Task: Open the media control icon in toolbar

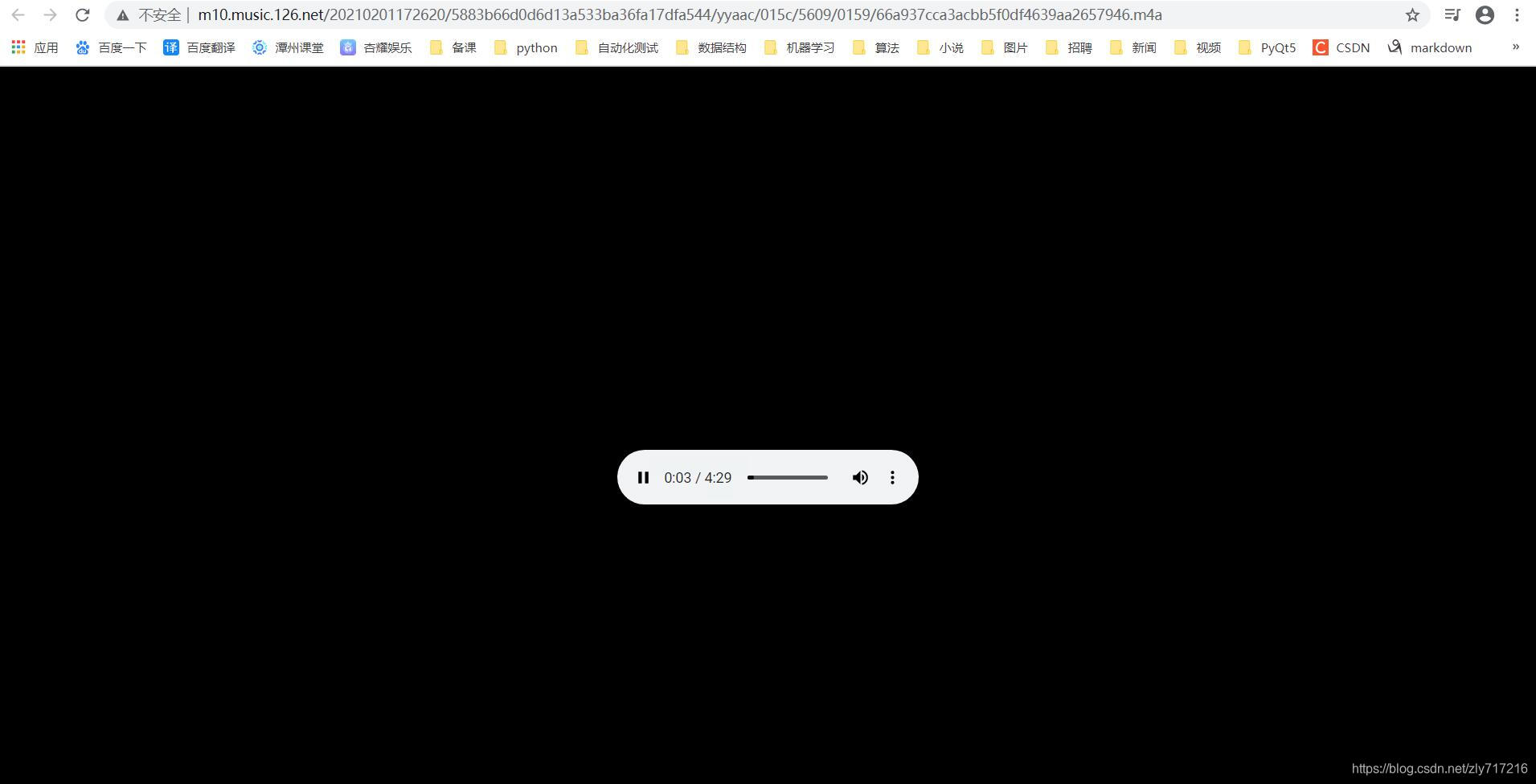Action: tap(1452, 14)
